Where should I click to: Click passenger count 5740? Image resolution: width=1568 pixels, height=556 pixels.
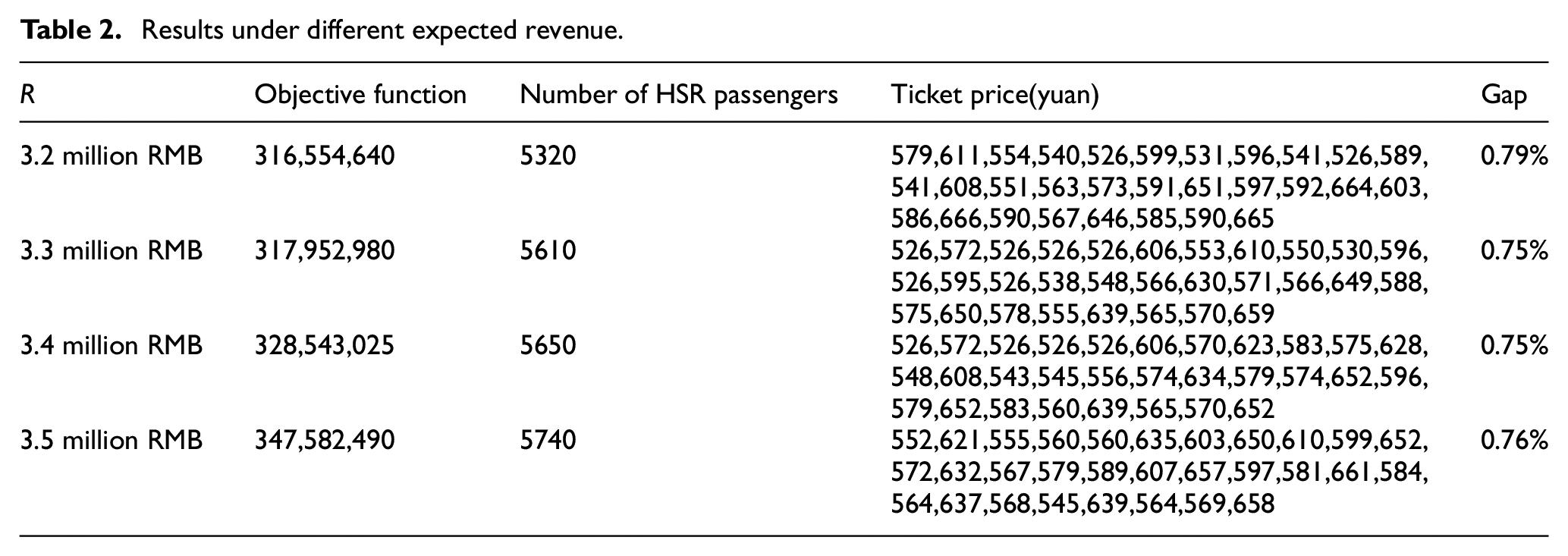coord(548,441)
